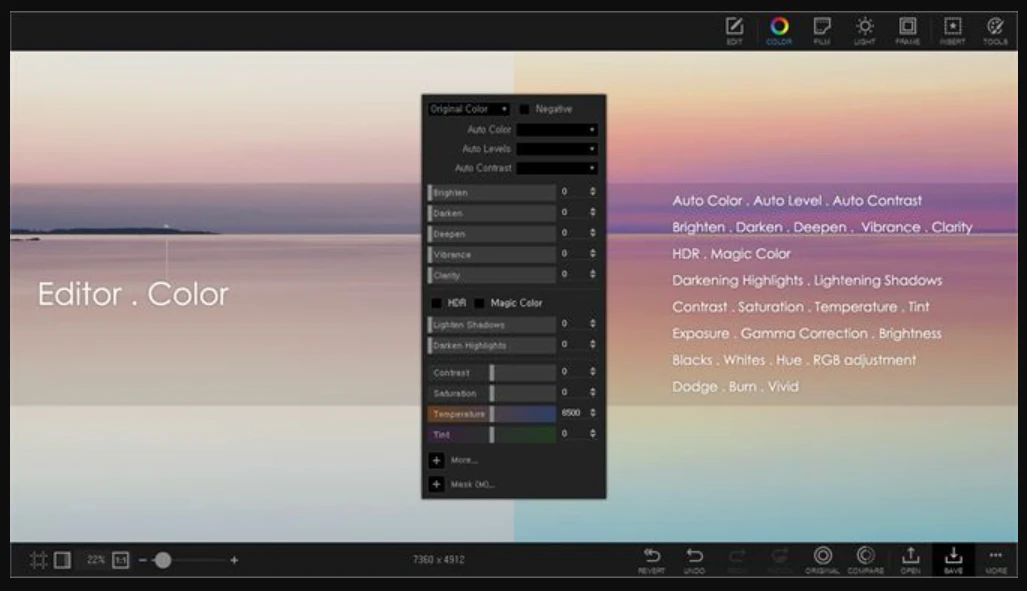Click the Temperature slider bar
The image size is (1027, 591).
pyautogui.click(x=492, y=414)
